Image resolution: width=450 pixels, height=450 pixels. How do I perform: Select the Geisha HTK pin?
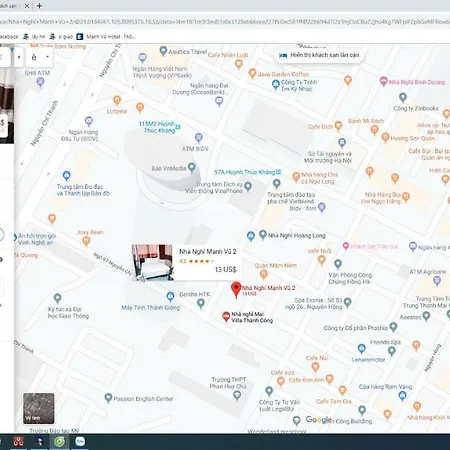click(x=201, y=303)
